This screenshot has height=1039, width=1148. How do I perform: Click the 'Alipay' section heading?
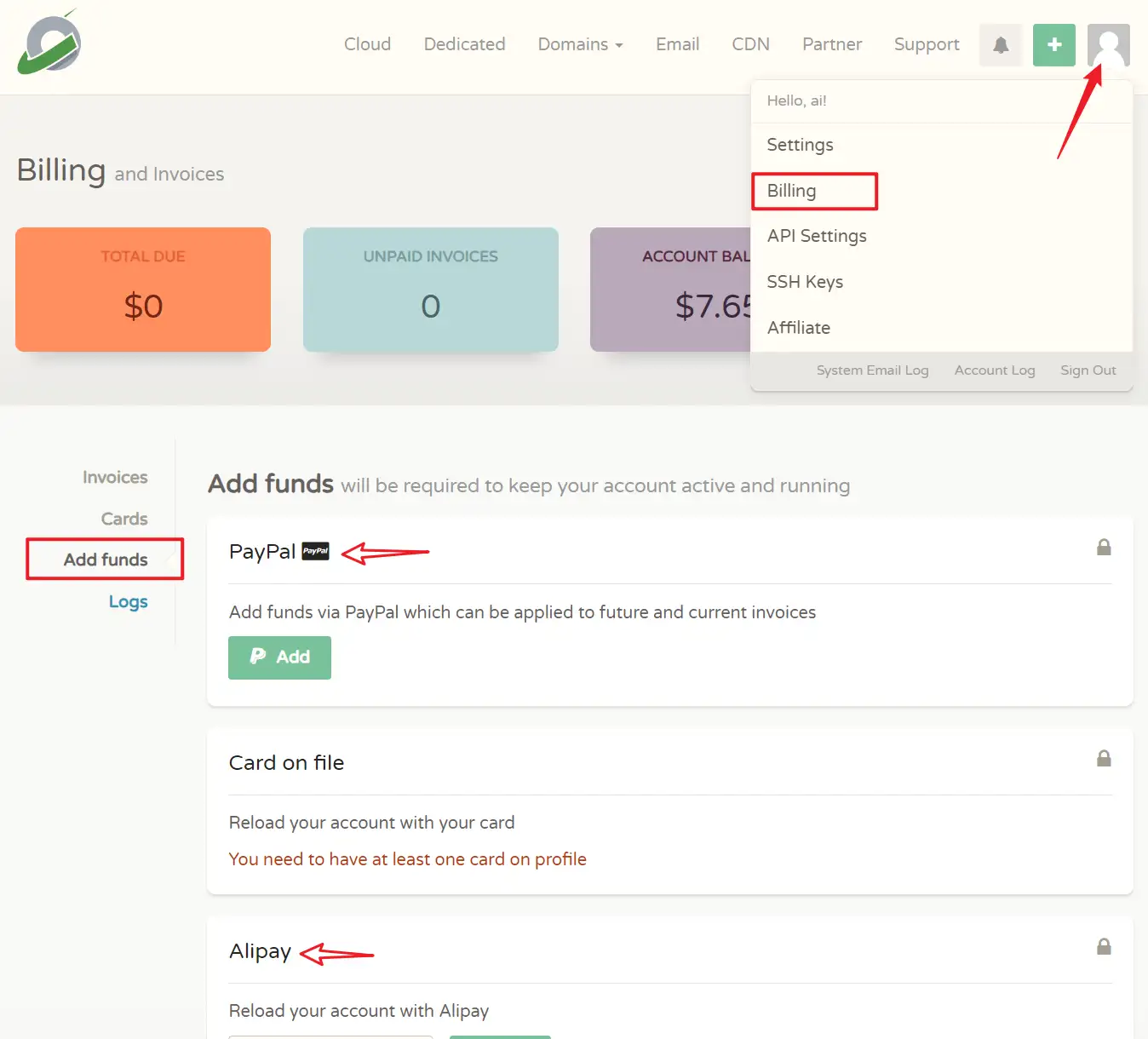[260, 951]
